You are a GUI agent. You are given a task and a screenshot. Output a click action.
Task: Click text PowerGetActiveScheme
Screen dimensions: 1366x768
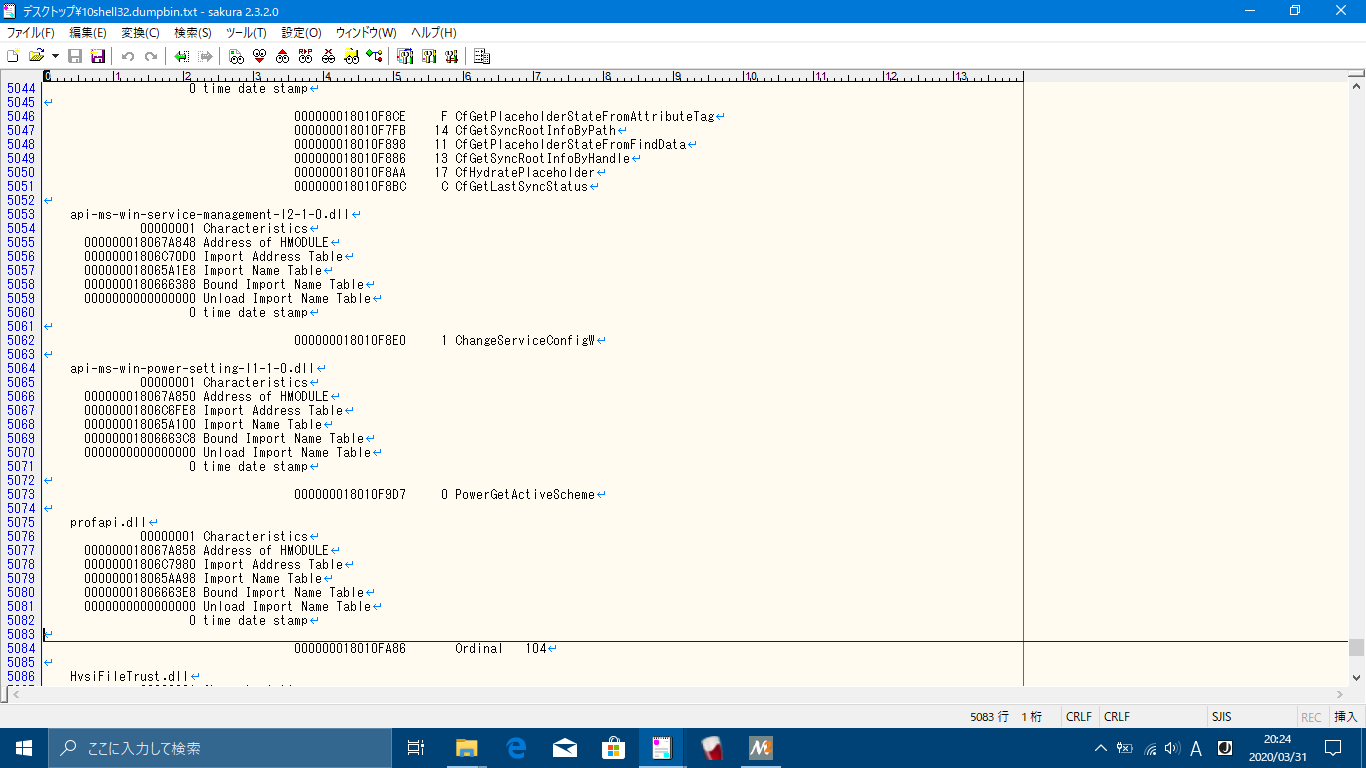pyautogui.click(x=525, y=494)
